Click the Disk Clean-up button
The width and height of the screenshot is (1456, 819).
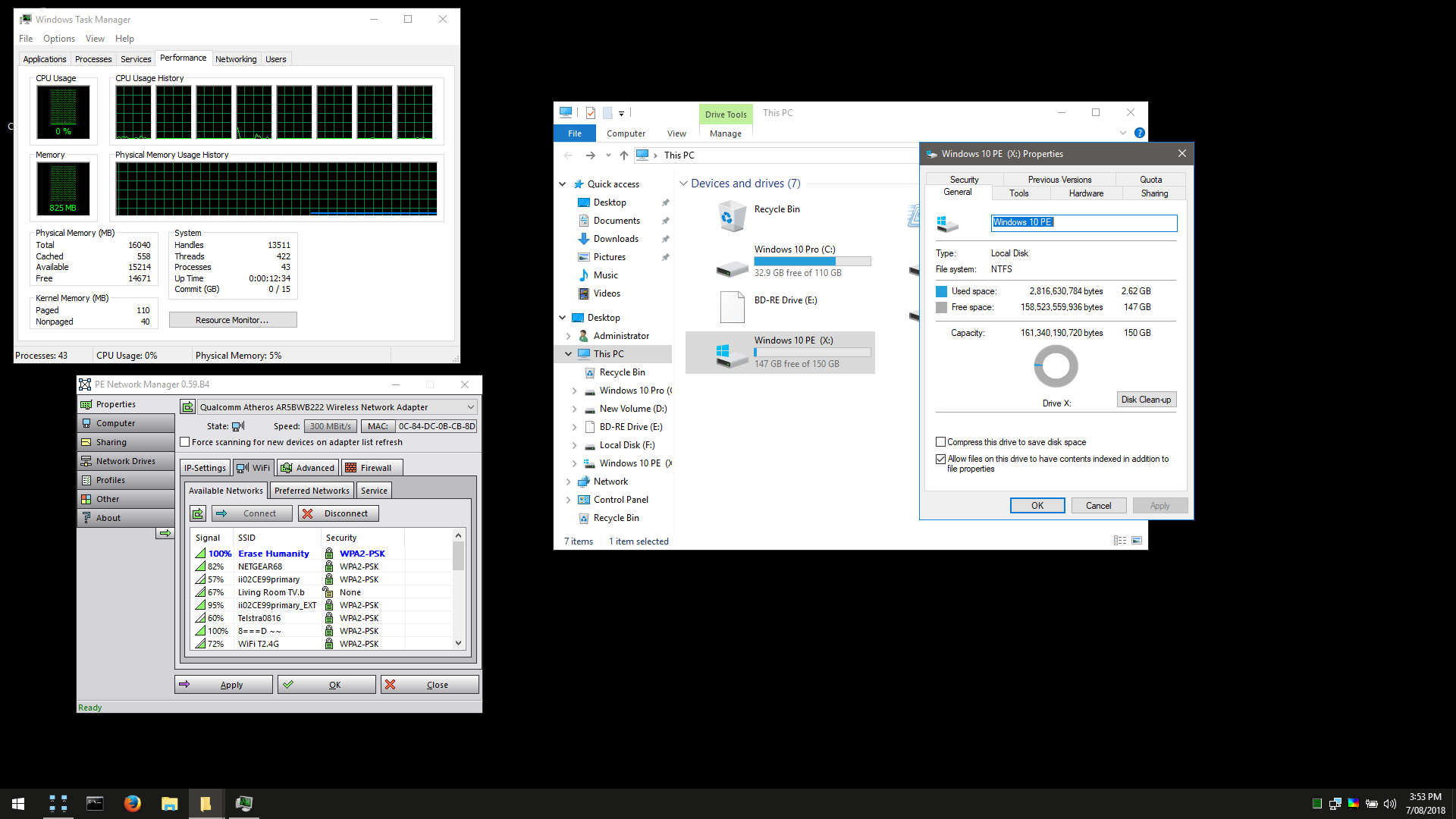pos(1146,400)
